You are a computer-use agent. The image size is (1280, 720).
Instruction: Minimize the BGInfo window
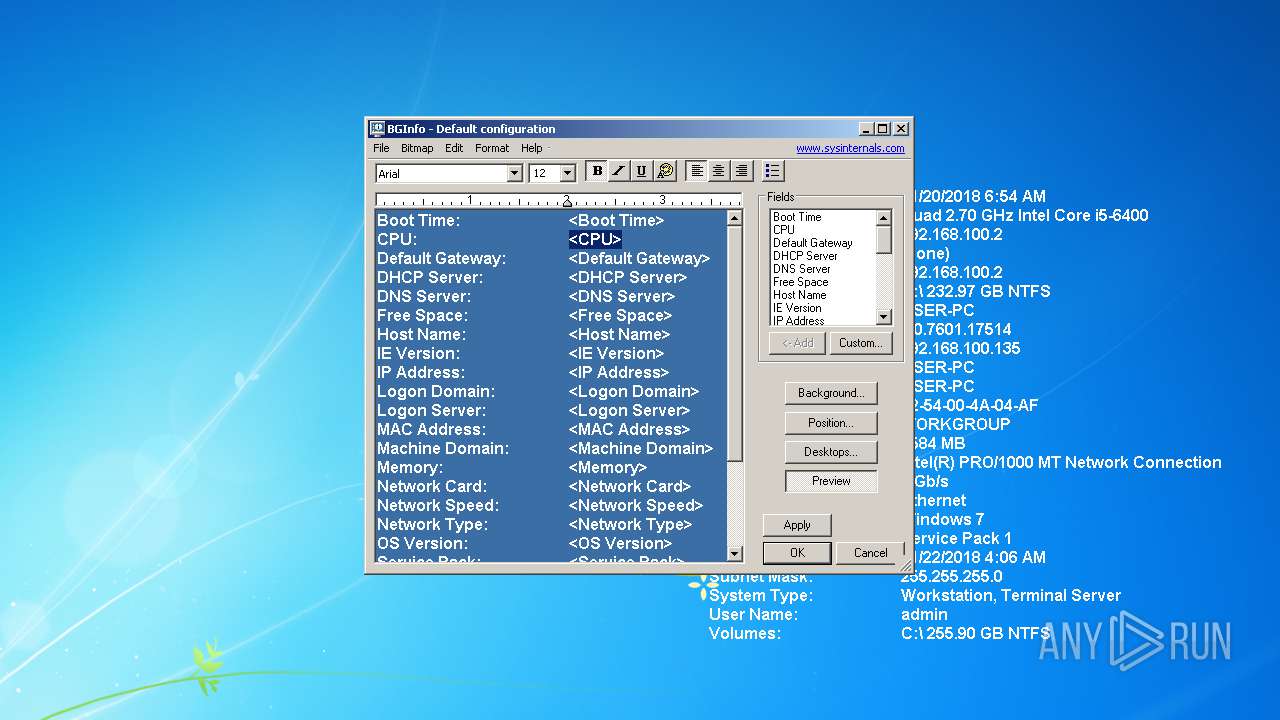tap(866, 128)
